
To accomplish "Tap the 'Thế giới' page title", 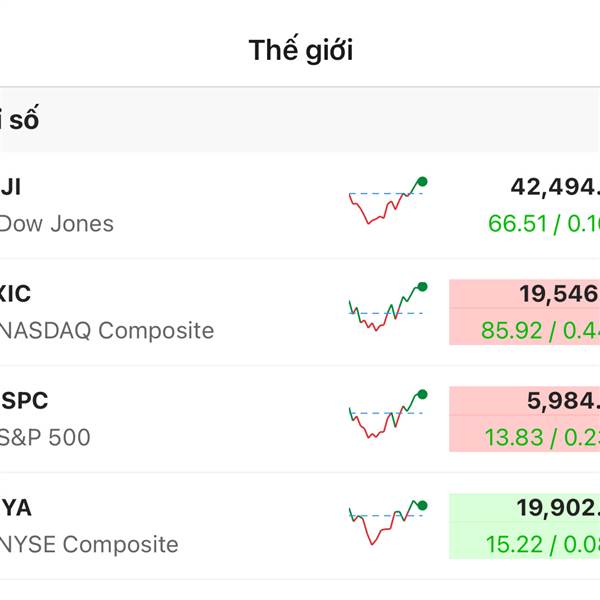I will pos(301,50).
